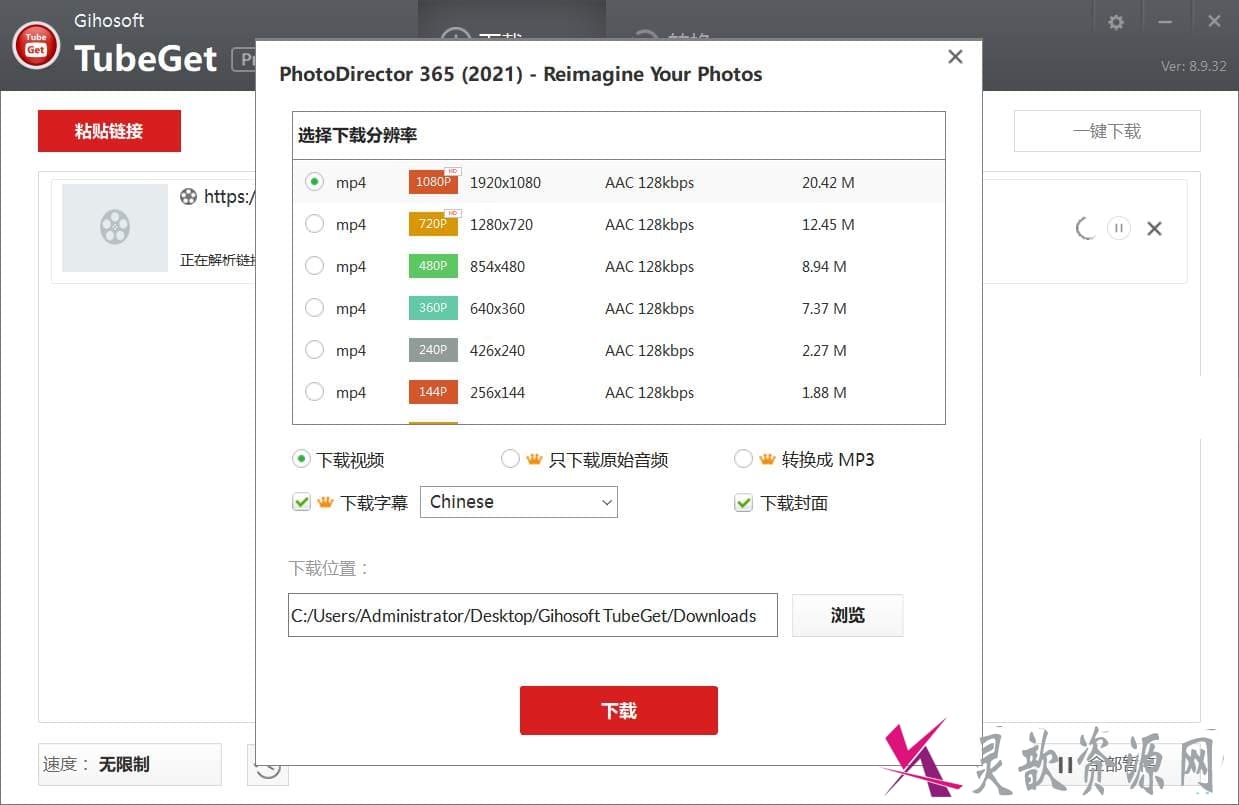Click crown icon beside 只下载原始音频
Screen dimensions: 1239x805
(534, 459)
